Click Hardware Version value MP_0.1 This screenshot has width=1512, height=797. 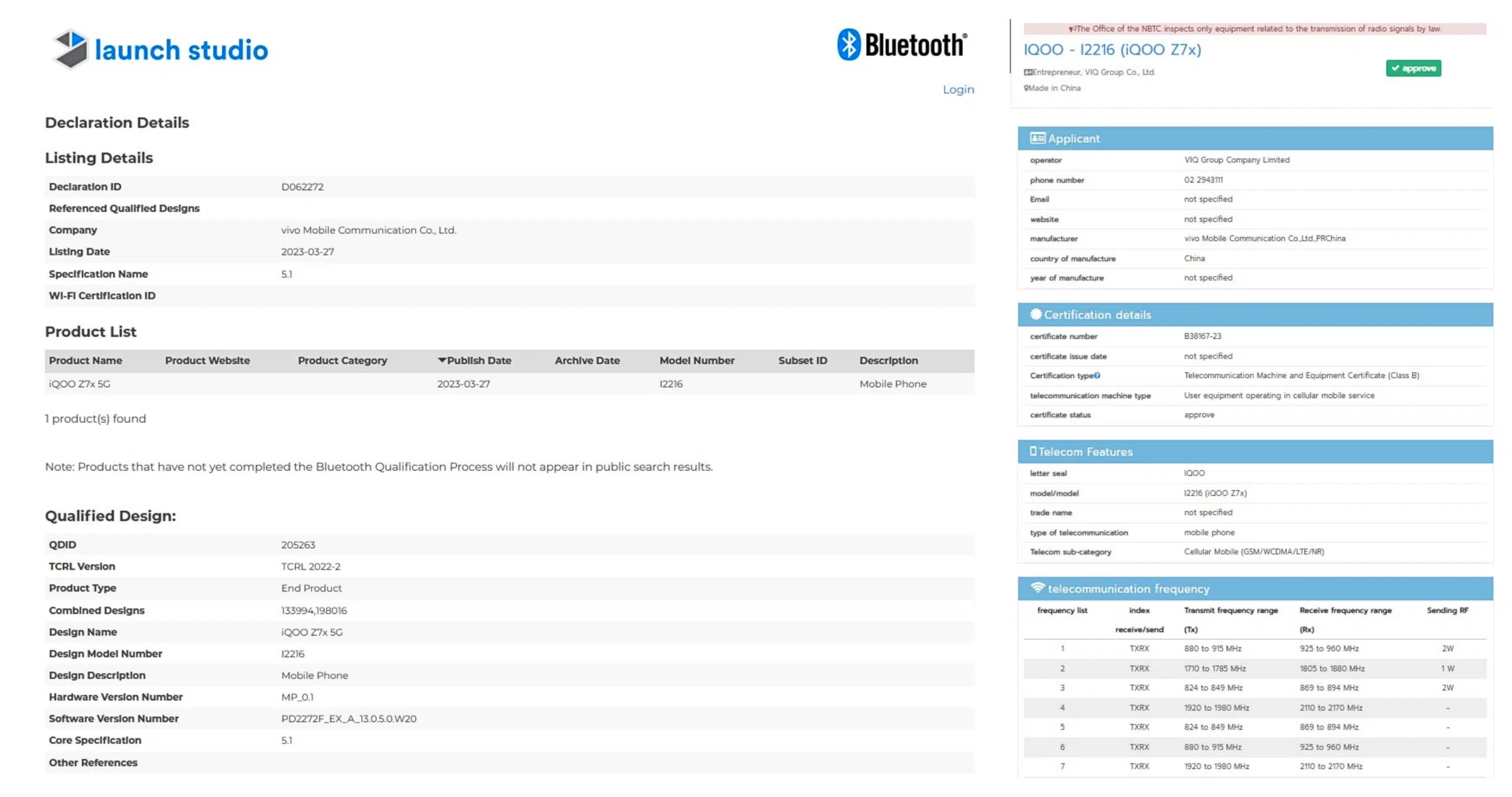tap(297, 697)
